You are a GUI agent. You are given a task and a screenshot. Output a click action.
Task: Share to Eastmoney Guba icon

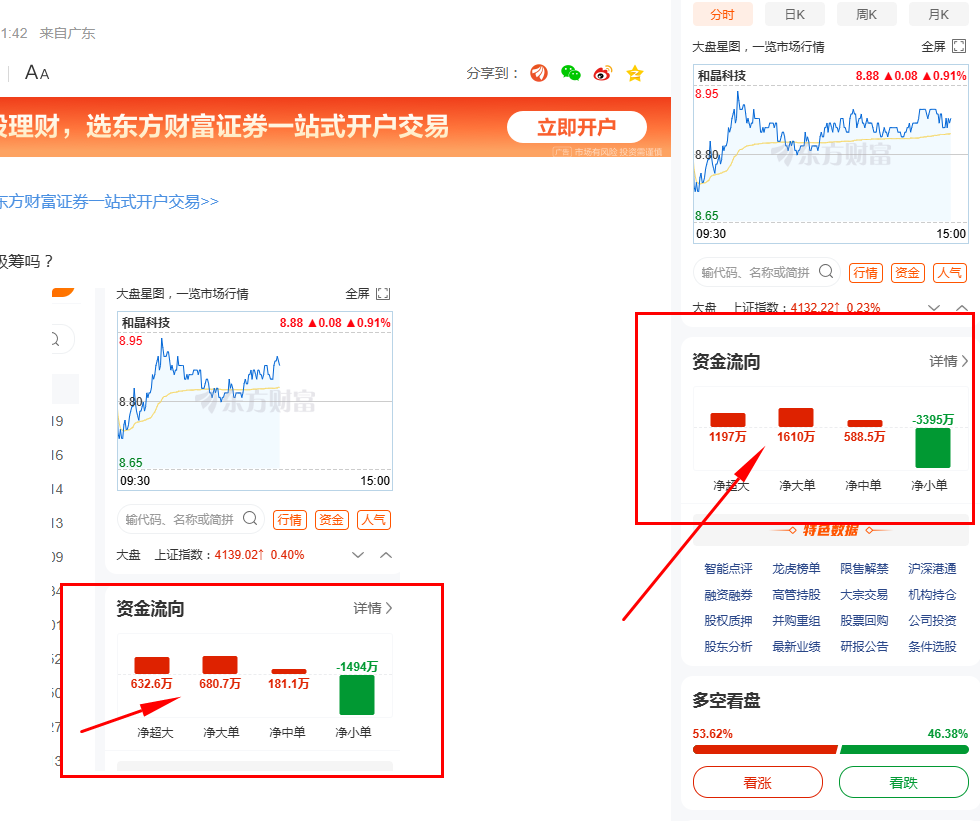pyautogui.click(x=539, y=73)
